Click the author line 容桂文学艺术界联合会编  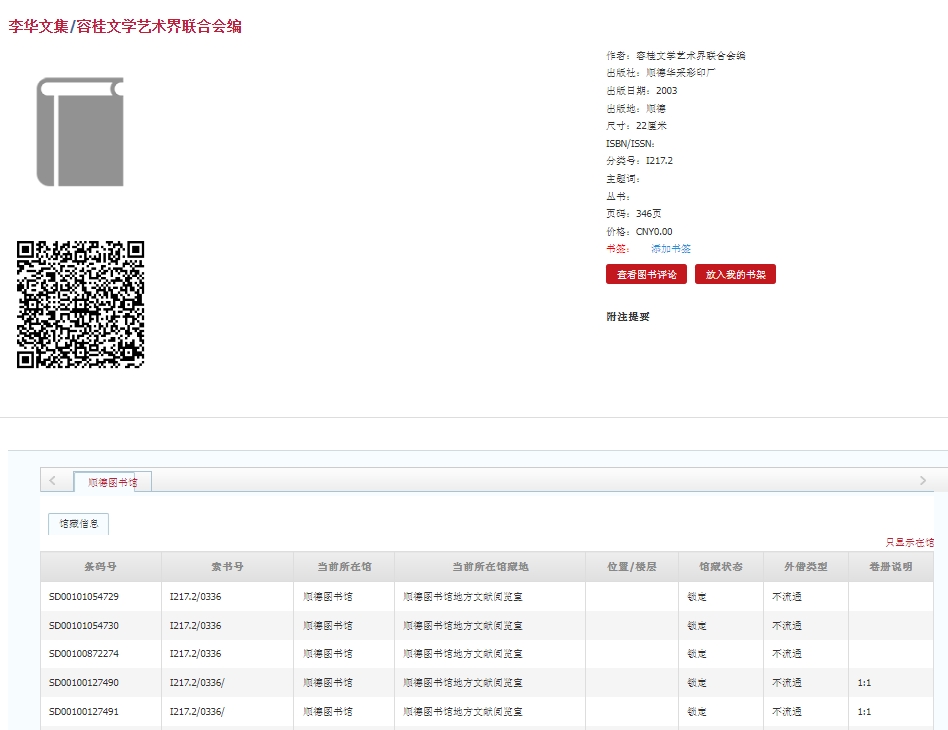676,56
